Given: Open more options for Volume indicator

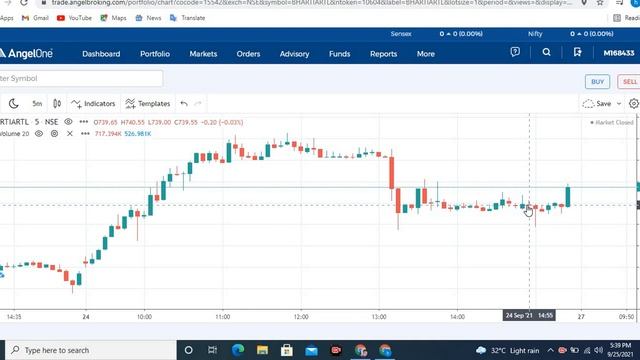Looking at the screenshot, I should coord(85,133).
